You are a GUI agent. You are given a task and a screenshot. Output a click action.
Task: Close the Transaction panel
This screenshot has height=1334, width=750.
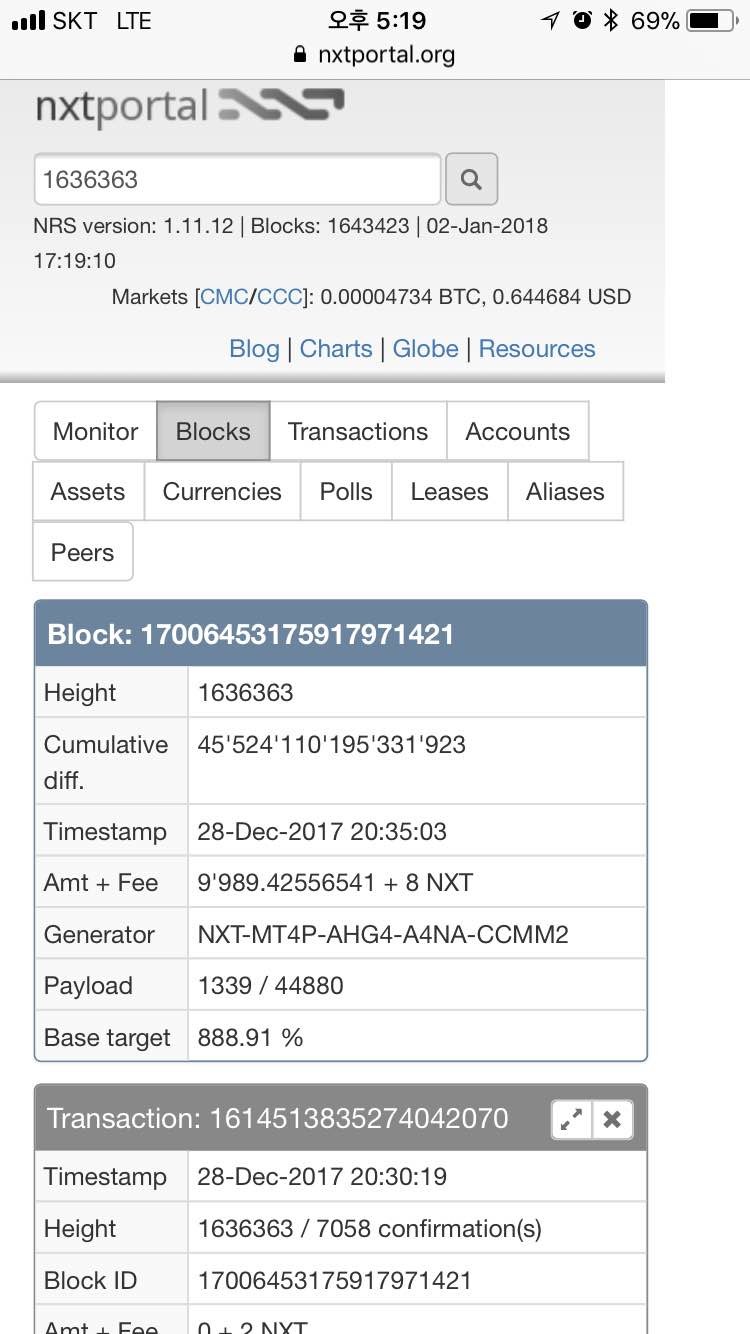point(612,1120)
